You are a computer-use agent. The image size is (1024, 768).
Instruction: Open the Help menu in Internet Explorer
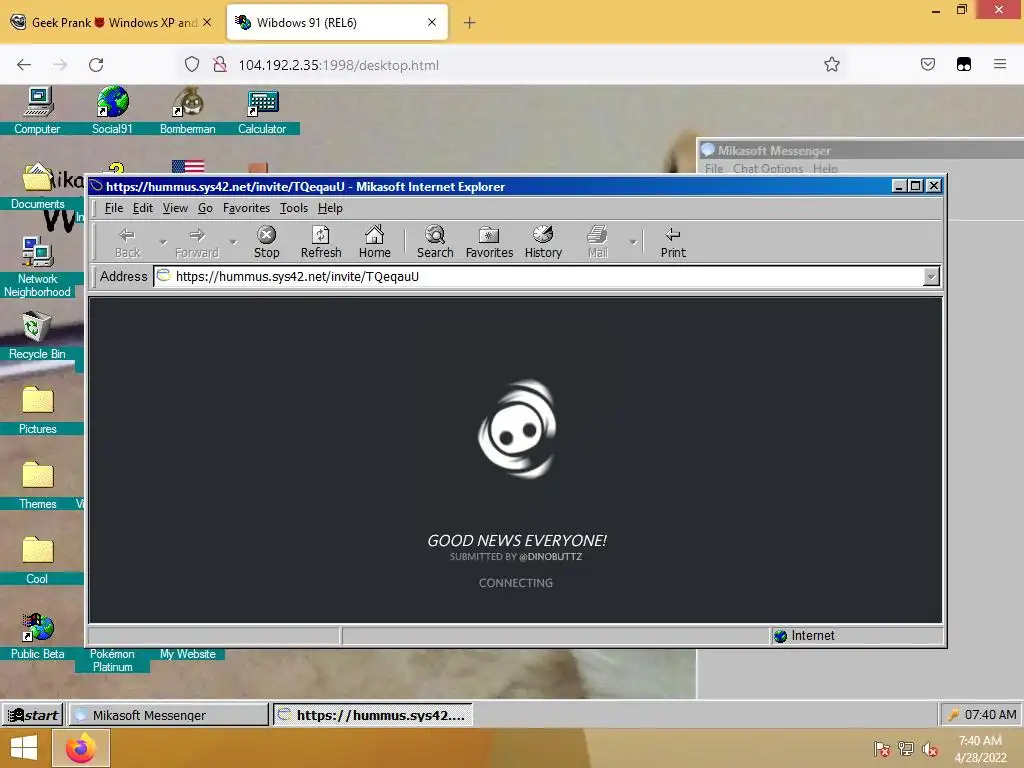330,208
